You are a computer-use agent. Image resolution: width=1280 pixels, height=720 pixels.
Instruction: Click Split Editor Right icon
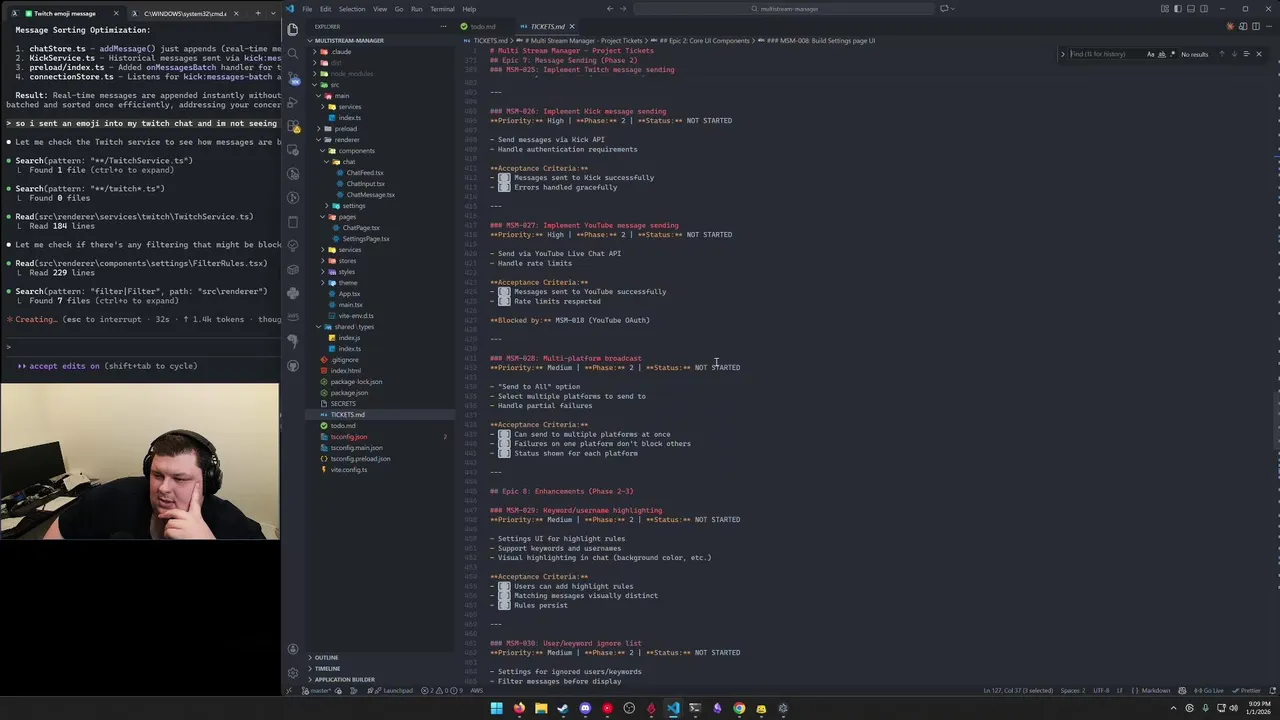(1257, 26)
